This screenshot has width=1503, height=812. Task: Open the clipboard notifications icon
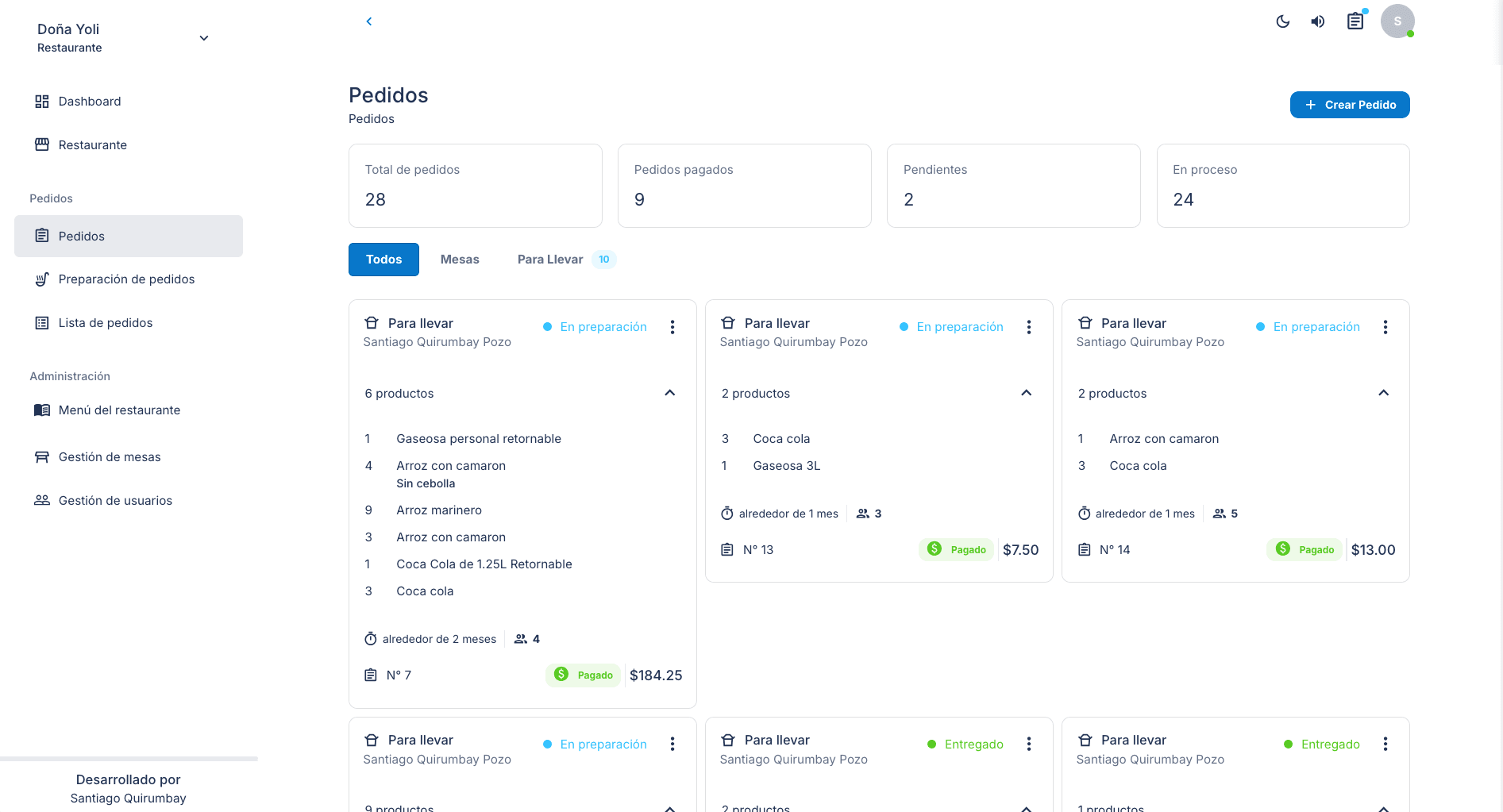[1355, 21]
